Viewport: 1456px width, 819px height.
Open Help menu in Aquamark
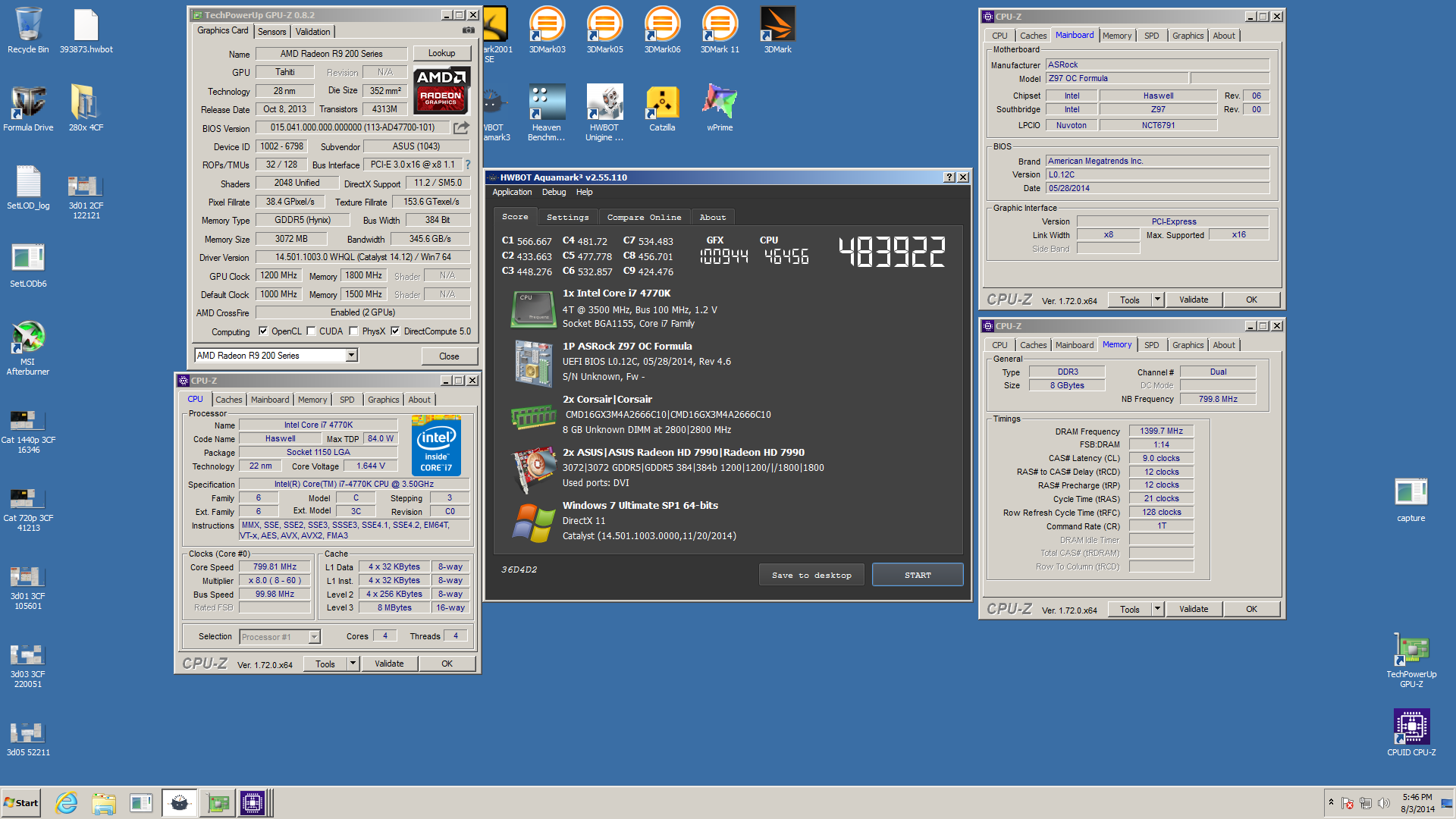584,192
